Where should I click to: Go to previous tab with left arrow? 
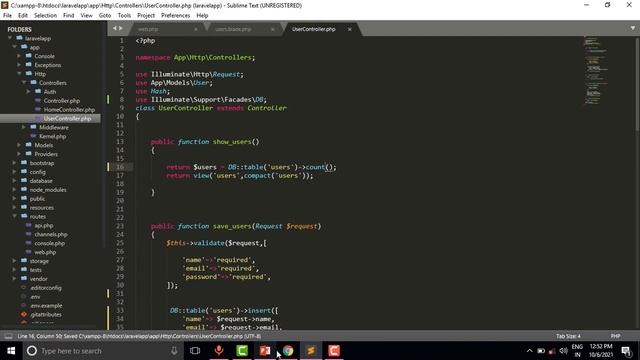tap(114, 28)
